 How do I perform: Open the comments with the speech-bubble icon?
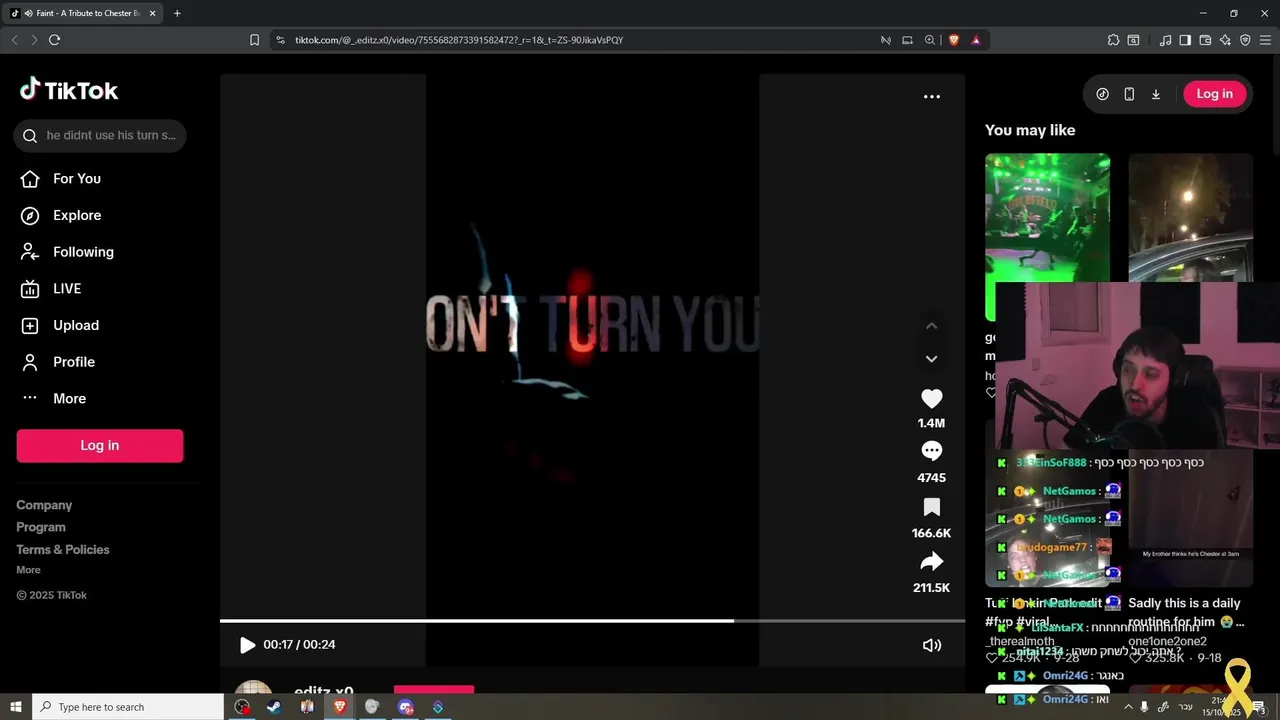coord(931,451)
